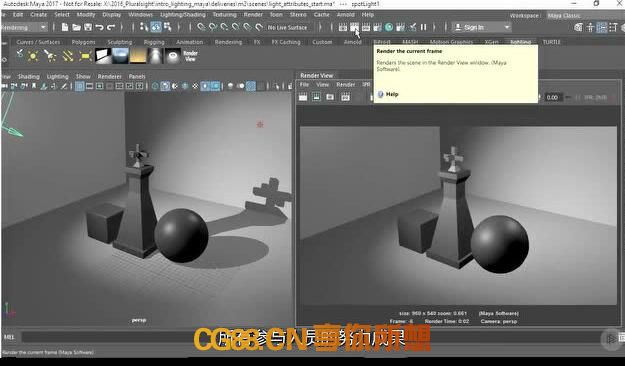This screenshot has height=366, width=625.
Task: Switch to the TURTLE shelf tab
Action: pyautogui.click(x=552, y=42)
